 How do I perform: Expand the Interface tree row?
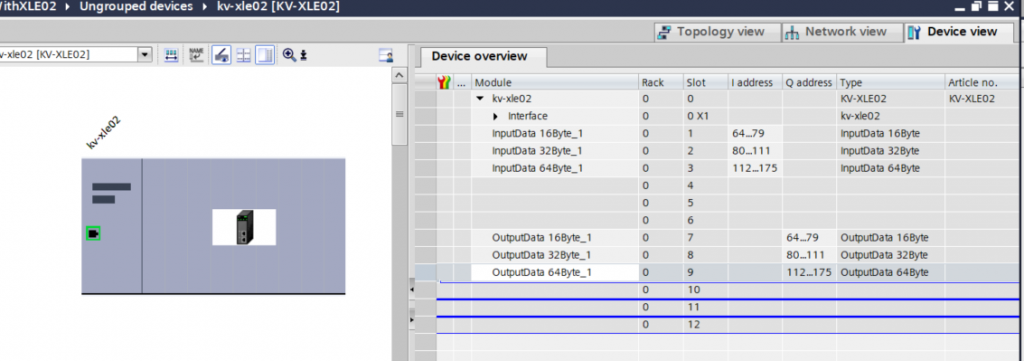coord(496,117)
